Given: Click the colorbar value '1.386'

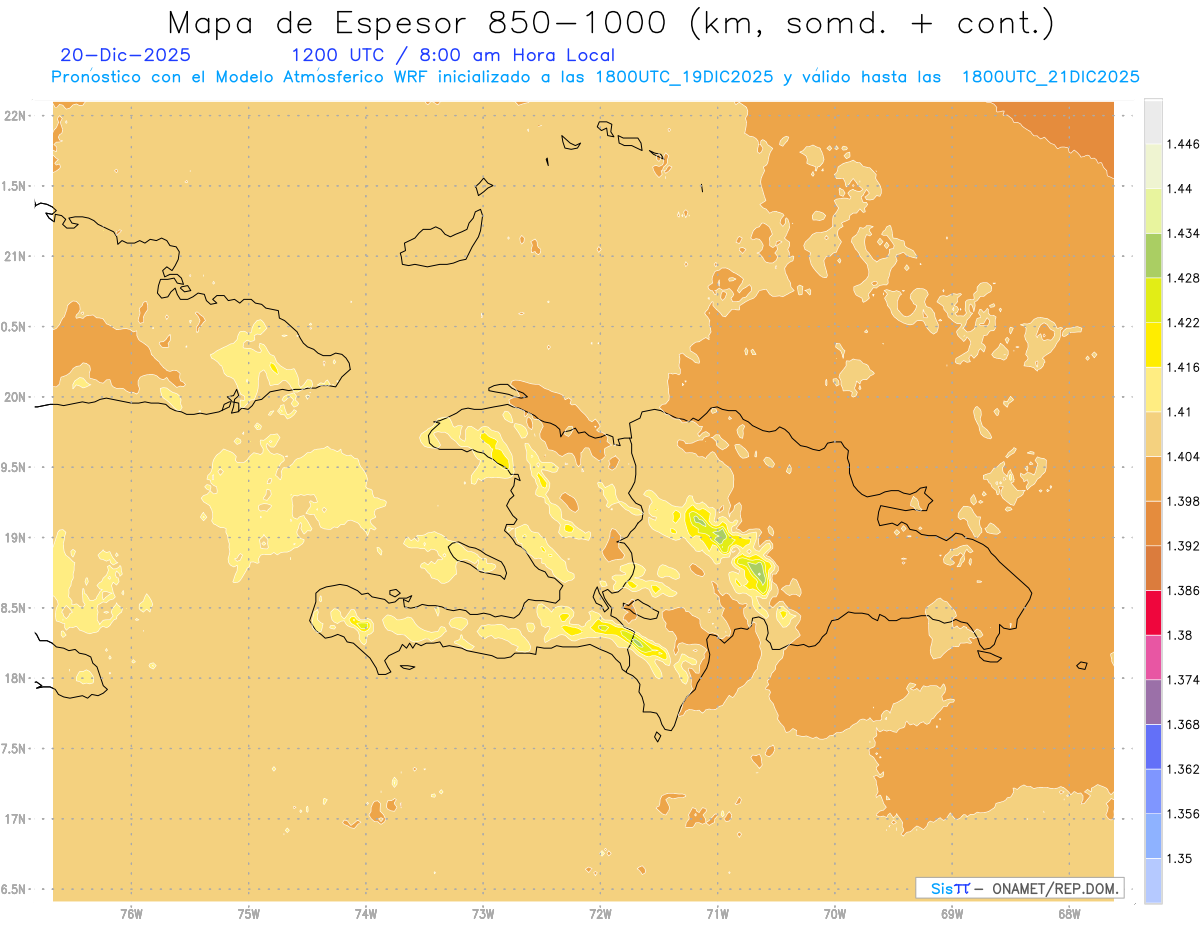Looking at the screenshot, I should (1183, 590).
